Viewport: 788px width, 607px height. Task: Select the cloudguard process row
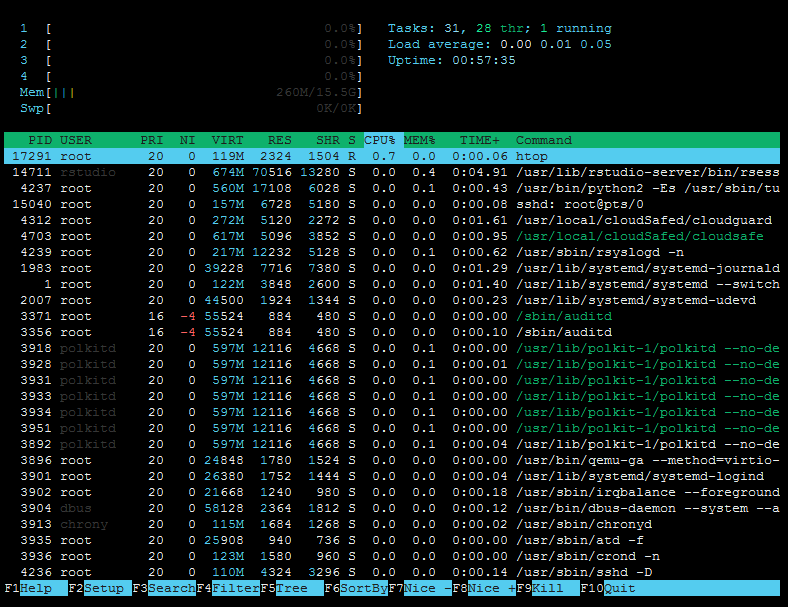(392, 221)
